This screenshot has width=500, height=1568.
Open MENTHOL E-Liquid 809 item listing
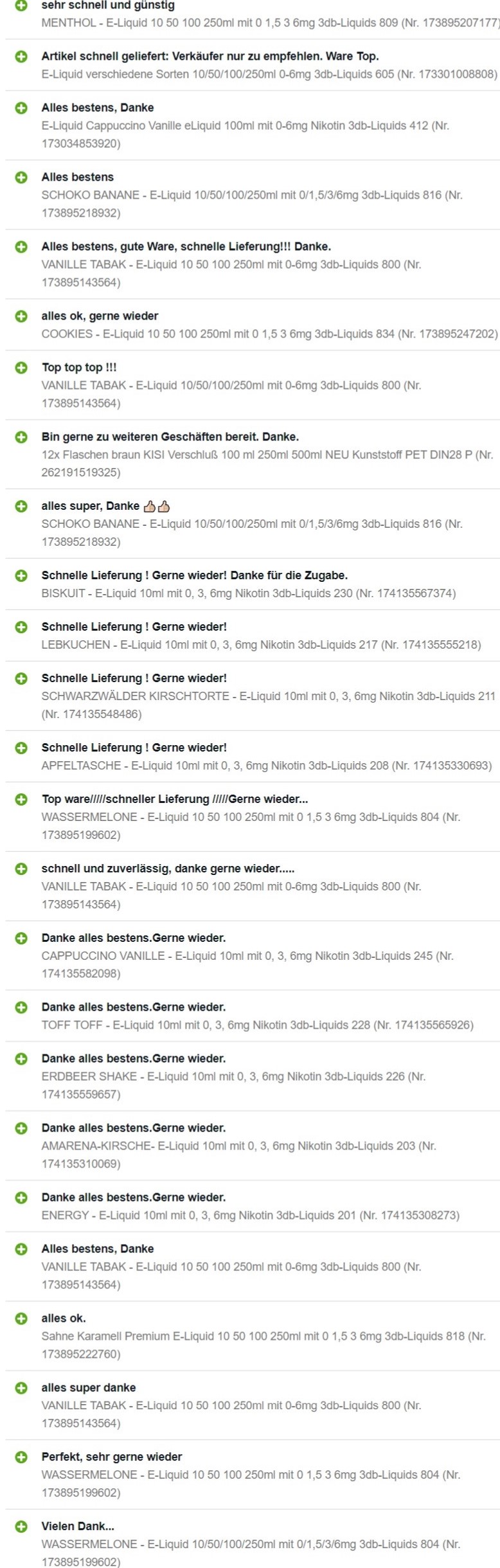click(x=271, y=23)
